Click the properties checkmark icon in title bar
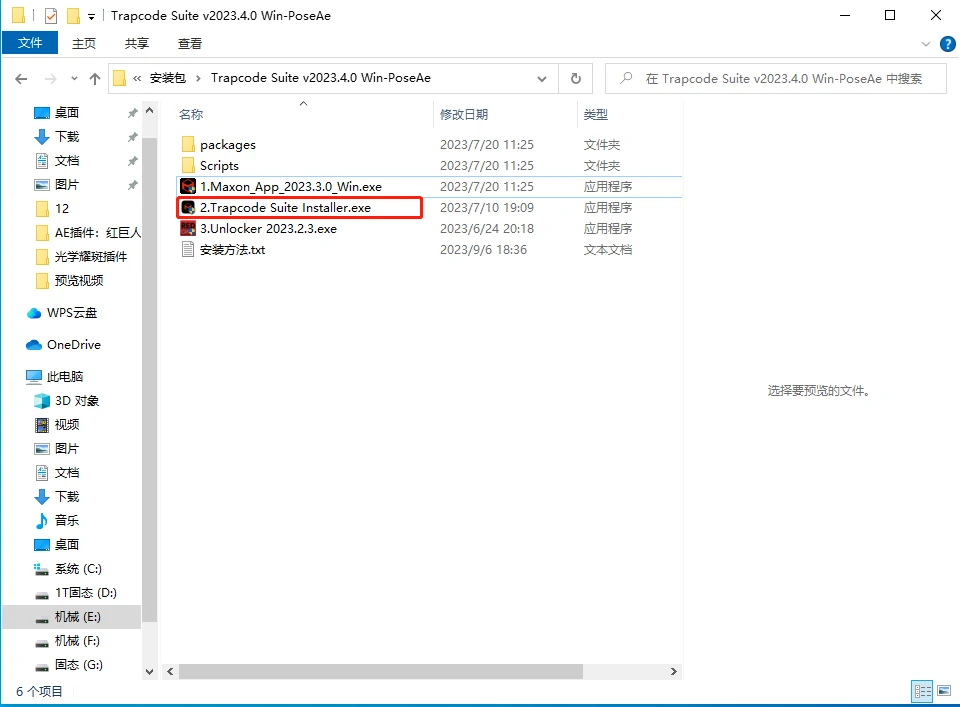Viewport: 960px width, 707px height. pyautogui.click(x=51, y=16)
